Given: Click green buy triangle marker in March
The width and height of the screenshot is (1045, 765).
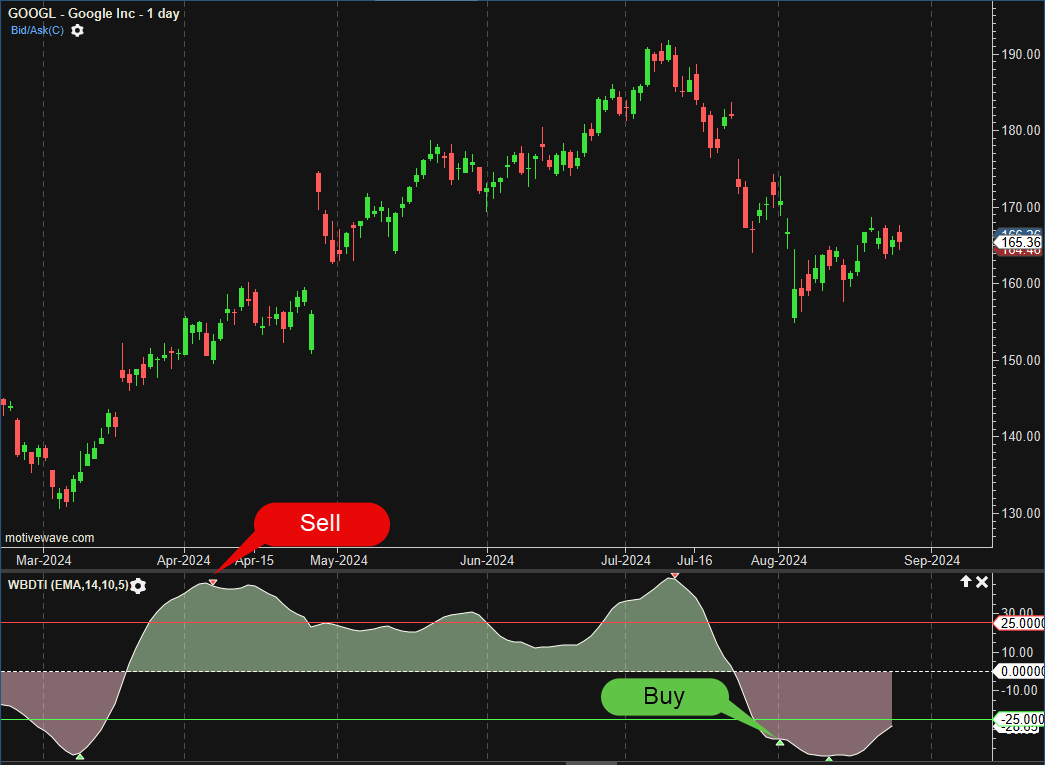Looking at the screenshot, I should coord(79,756).
